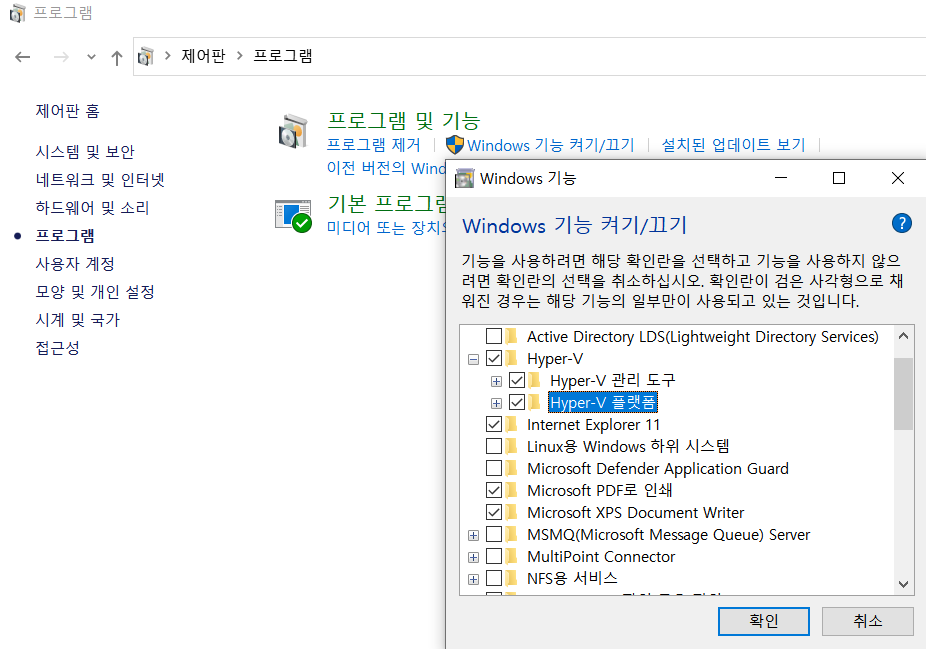Click the Back arrow in Control Panel
This screenshot has height=649, width=926.
click(22, 57)
